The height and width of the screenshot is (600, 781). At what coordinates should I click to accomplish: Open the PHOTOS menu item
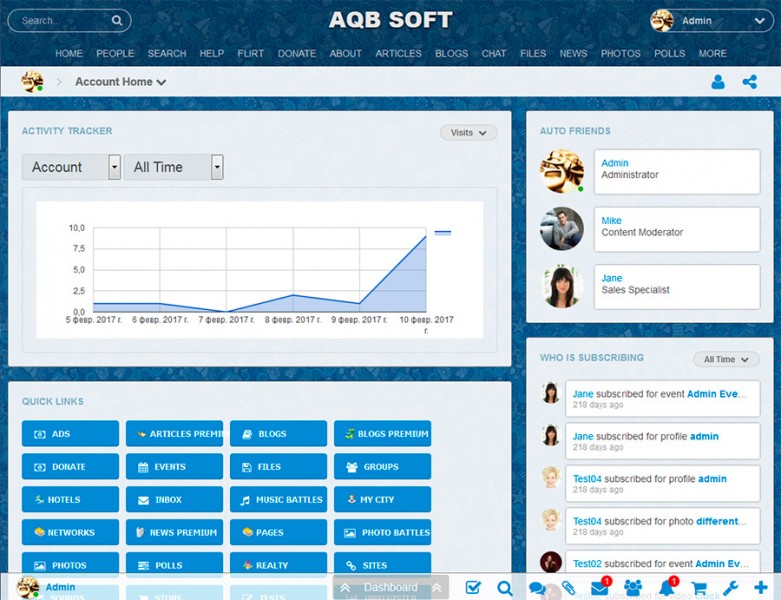pyautogui.click(x=621, y=53)
